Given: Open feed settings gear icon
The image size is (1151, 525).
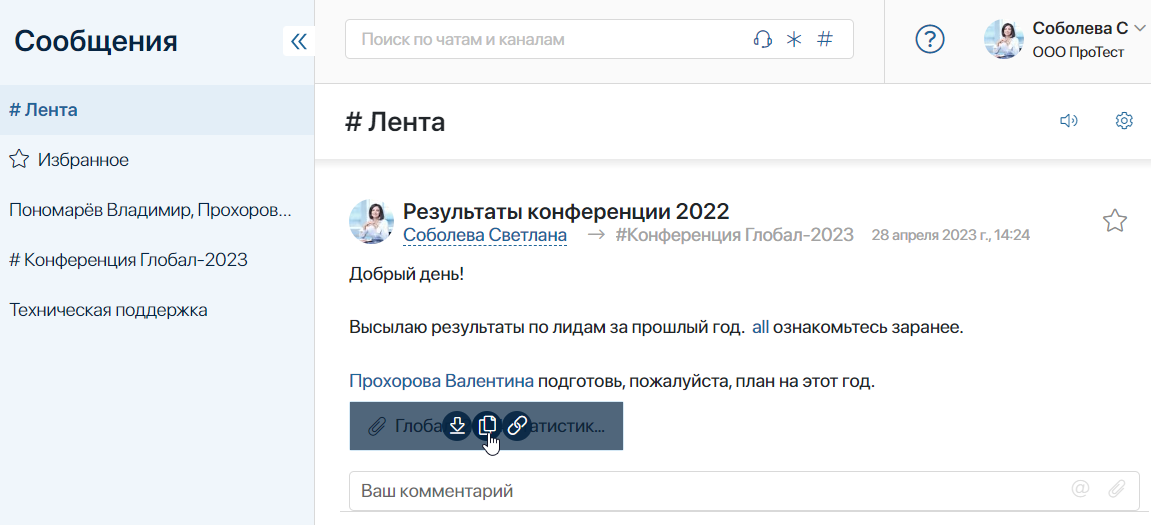Looking at the screenshot, I should tap(1125, 120).
